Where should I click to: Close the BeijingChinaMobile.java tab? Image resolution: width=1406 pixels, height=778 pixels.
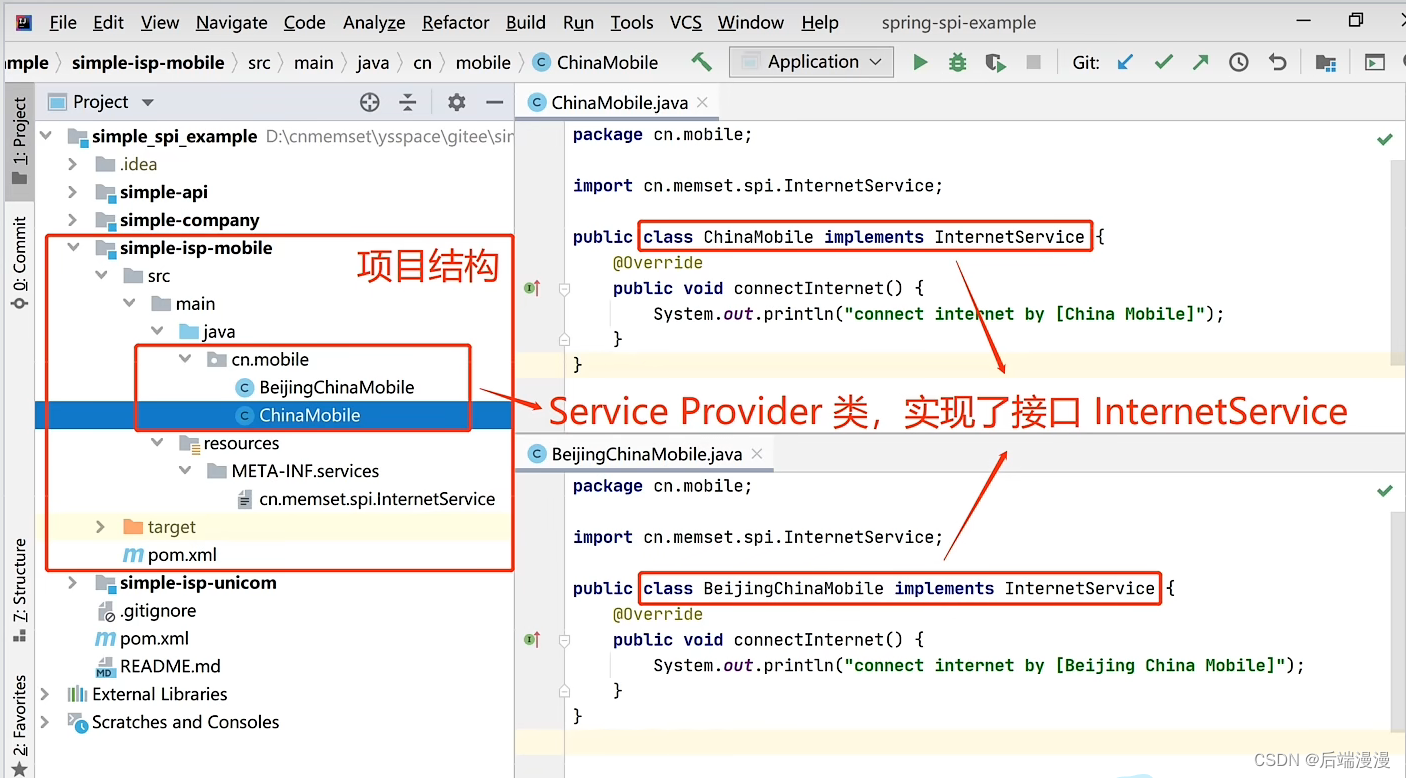pyautogui.click(x=757, y=454)
